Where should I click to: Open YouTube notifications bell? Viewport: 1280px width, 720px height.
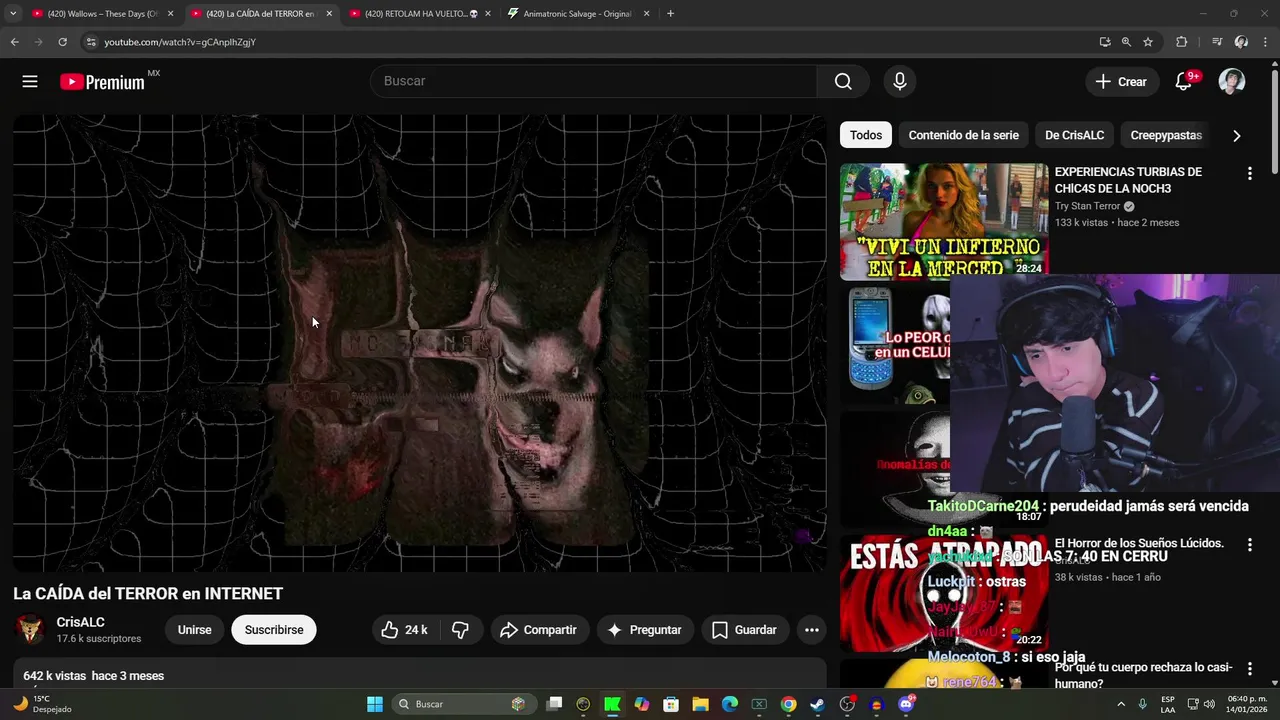point(1183,82)
